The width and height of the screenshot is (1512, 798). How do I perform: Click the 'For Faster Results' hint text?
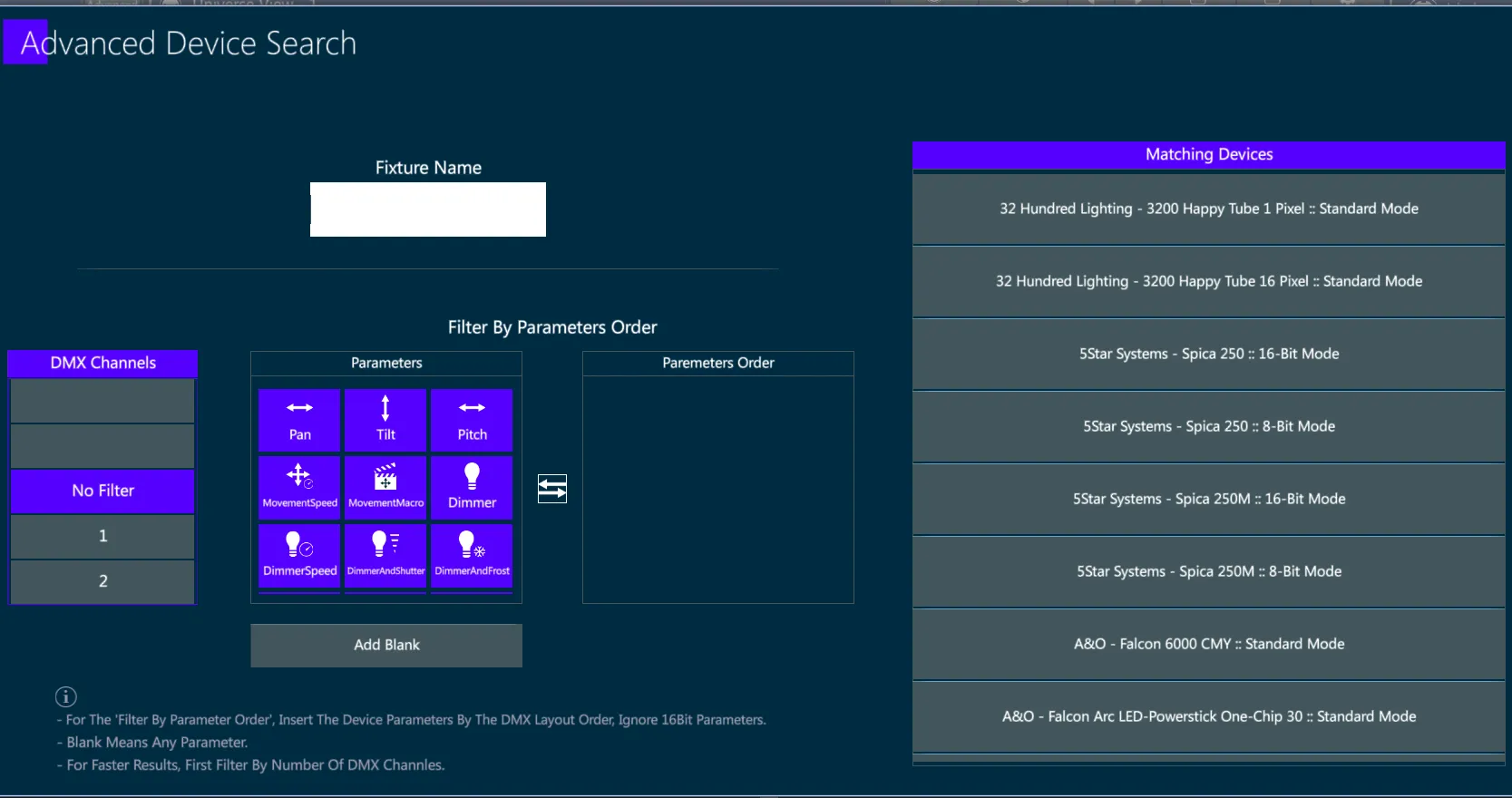tap(250, 765)
